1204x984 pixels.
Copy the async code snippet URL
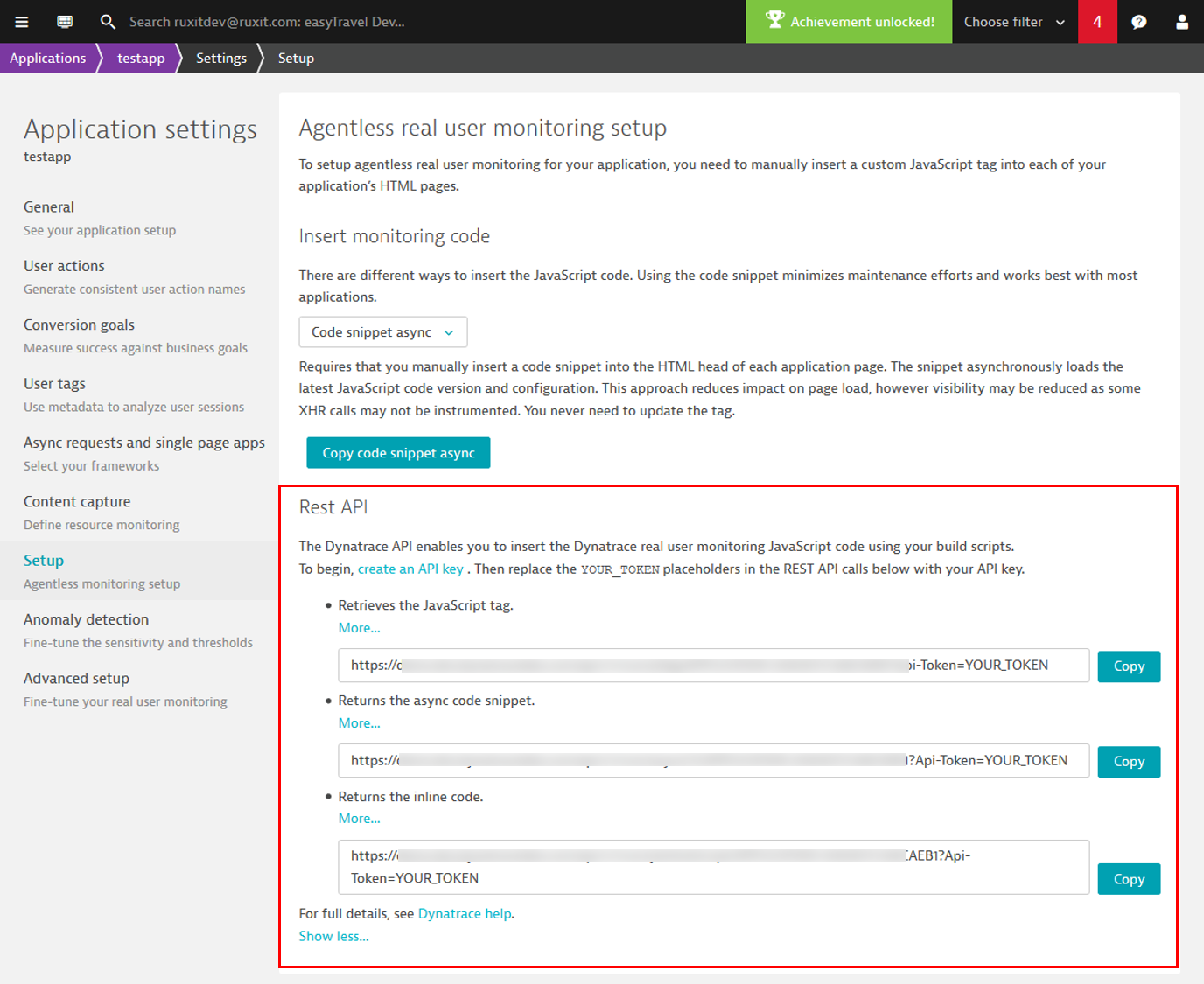(1129, 762)
